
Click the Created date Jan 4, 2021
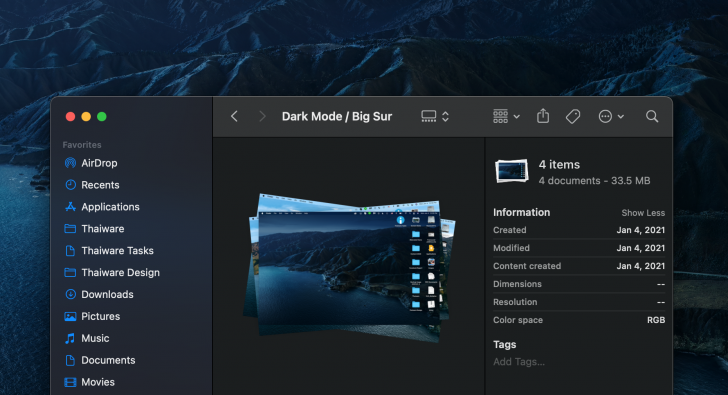tap(641, 230)
